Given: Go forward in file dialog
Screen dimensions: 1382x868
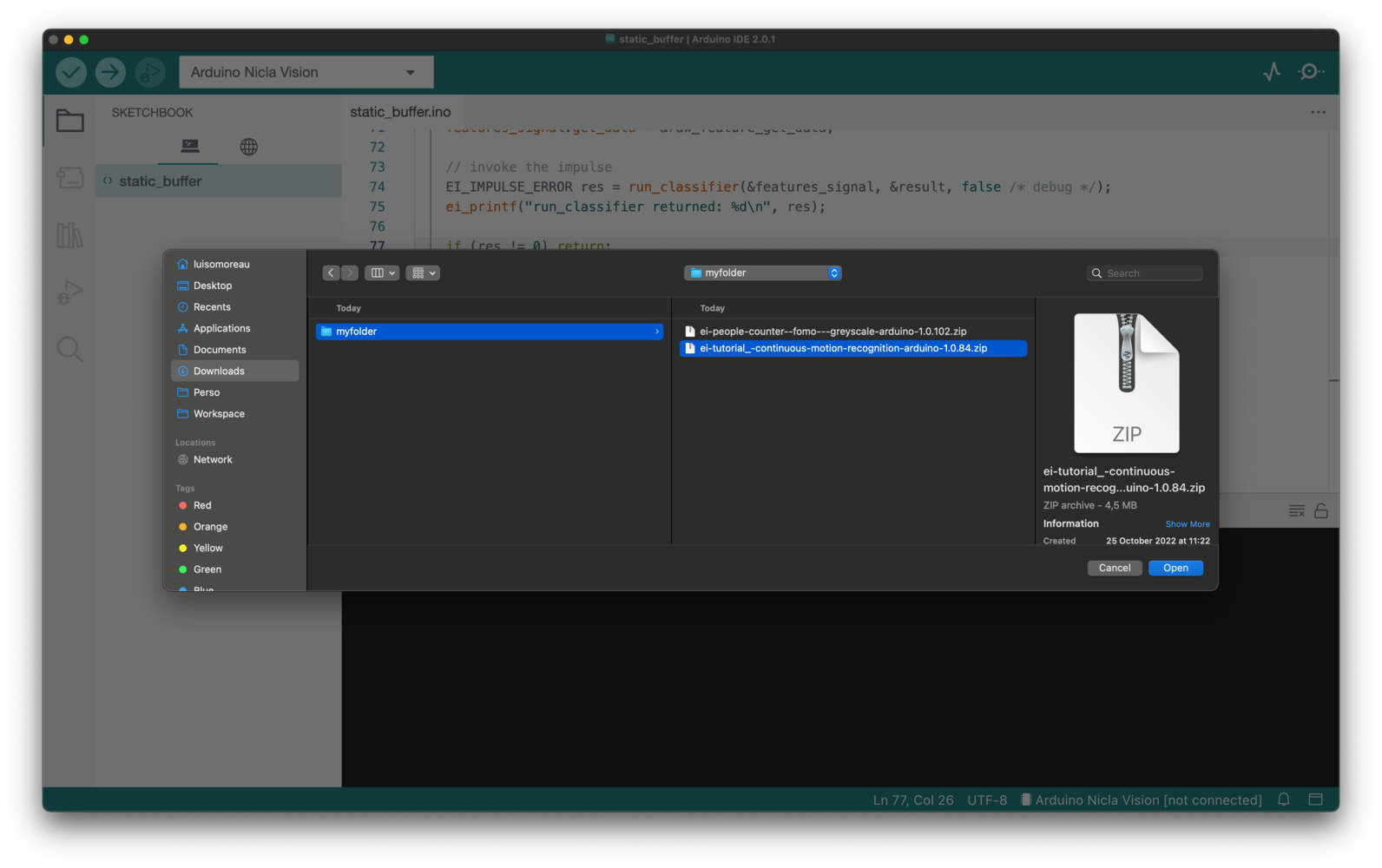Looking at the screenshot, I should (x=349, y=273).
